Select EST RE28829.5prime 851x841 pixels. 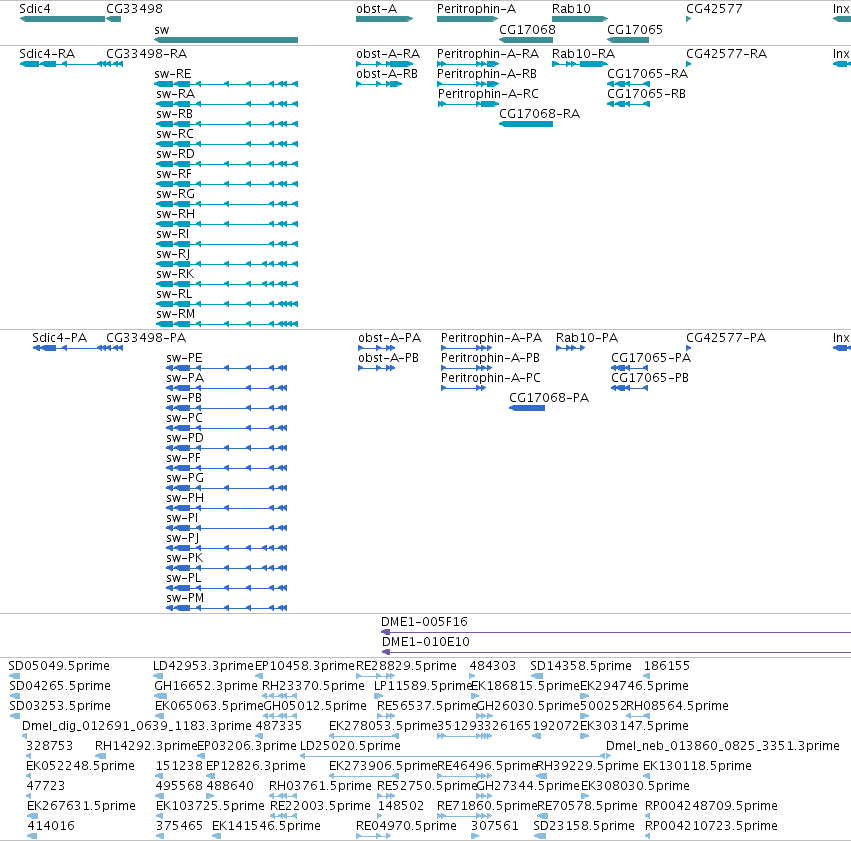[x=375, y=676]
